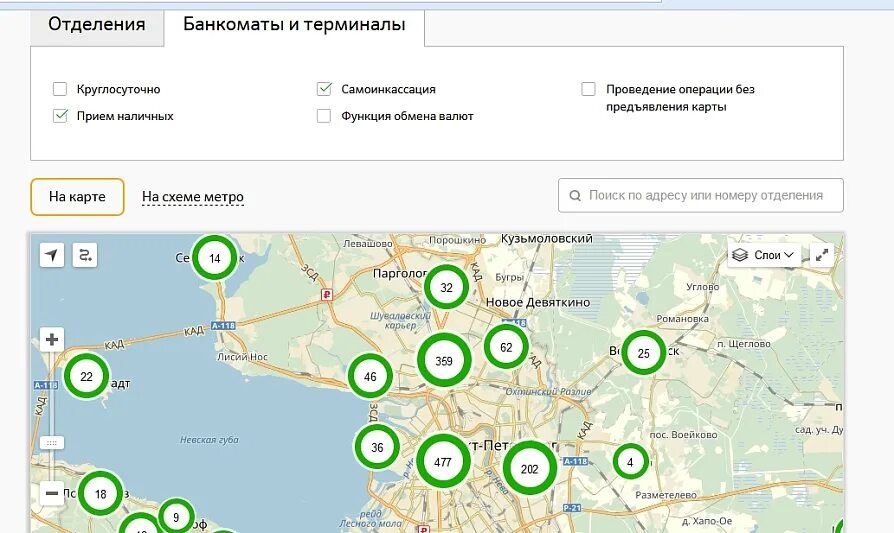Uncheck the Прием наличных checkbox
Screen dimensions: 894x533
(x=60, y=116)
